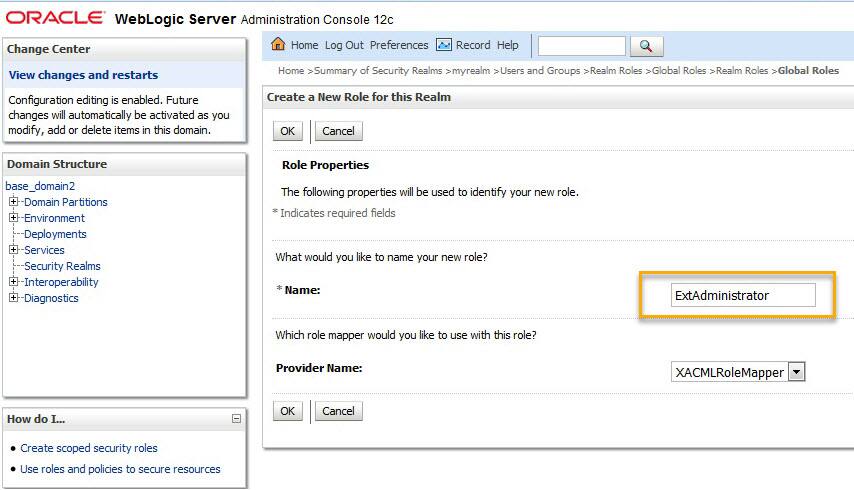
Task: Click the Role Properties heading
Action: tap(325, 165)
